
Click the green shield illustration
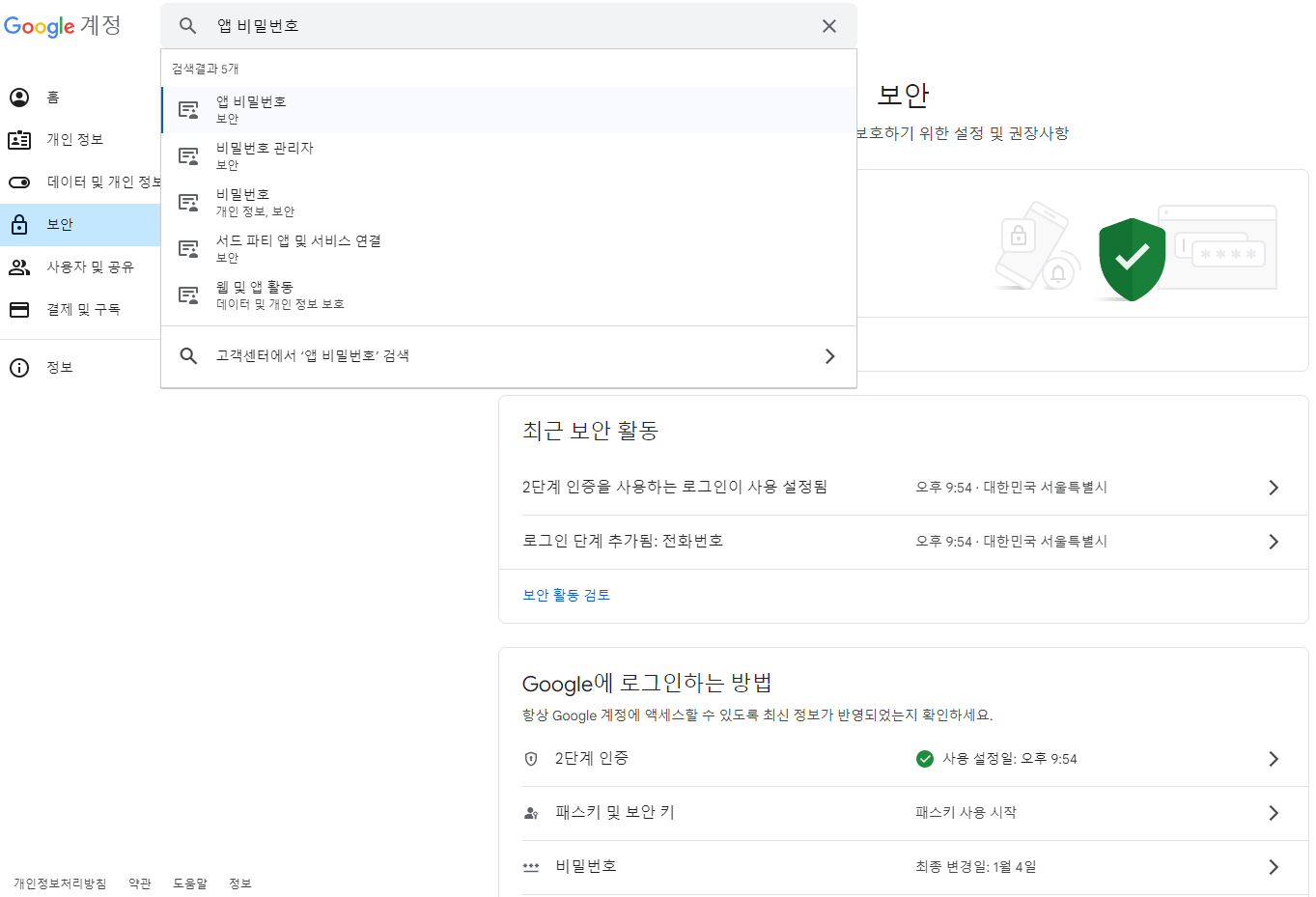coord(1132,259)
